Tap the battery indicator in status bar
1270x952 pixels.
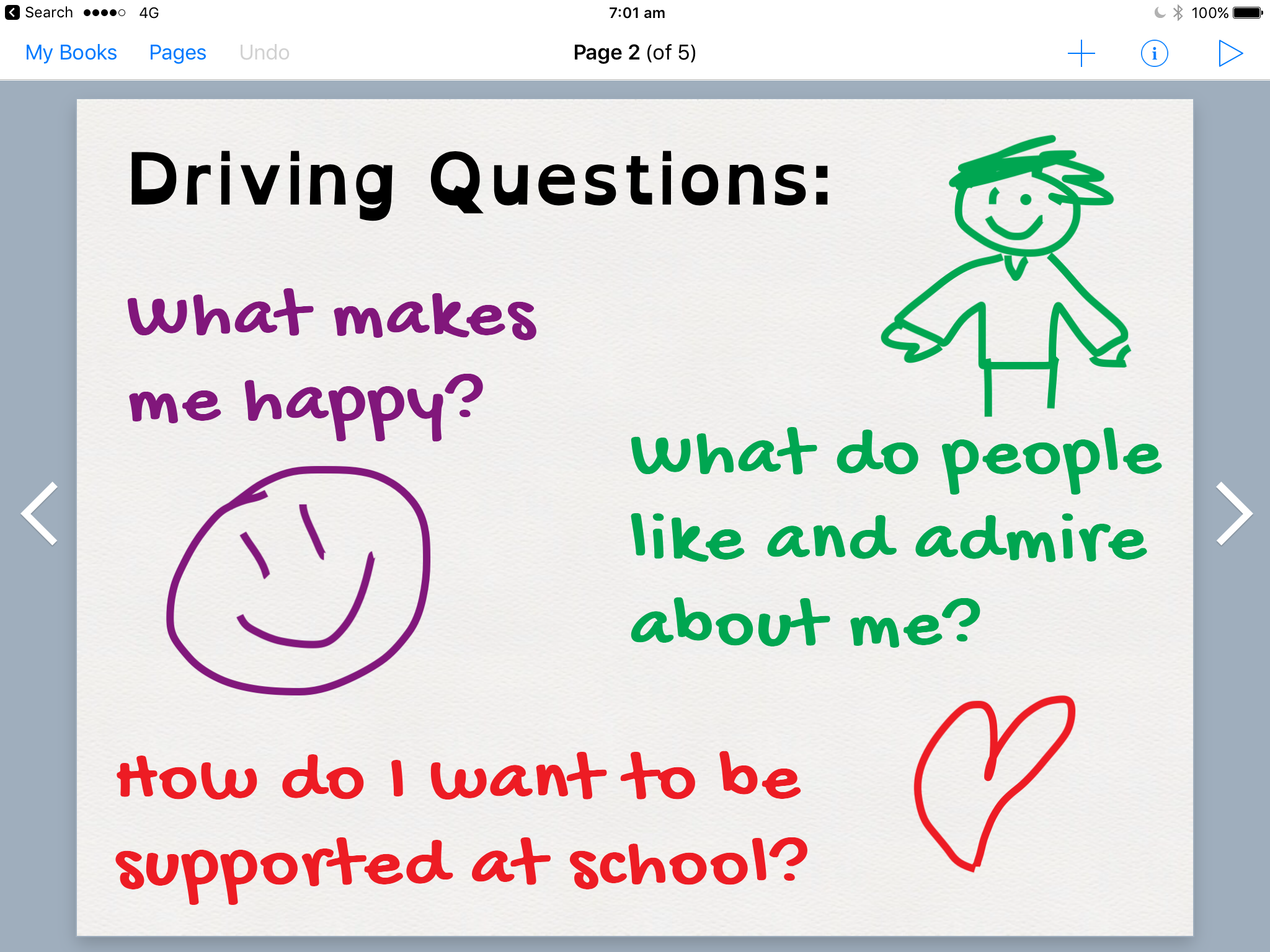(x=1248, y=12)
